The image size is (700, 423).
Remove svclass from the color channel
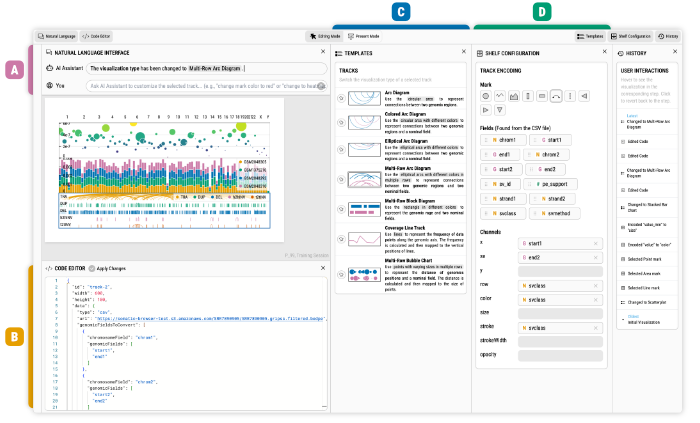point(596,298)
